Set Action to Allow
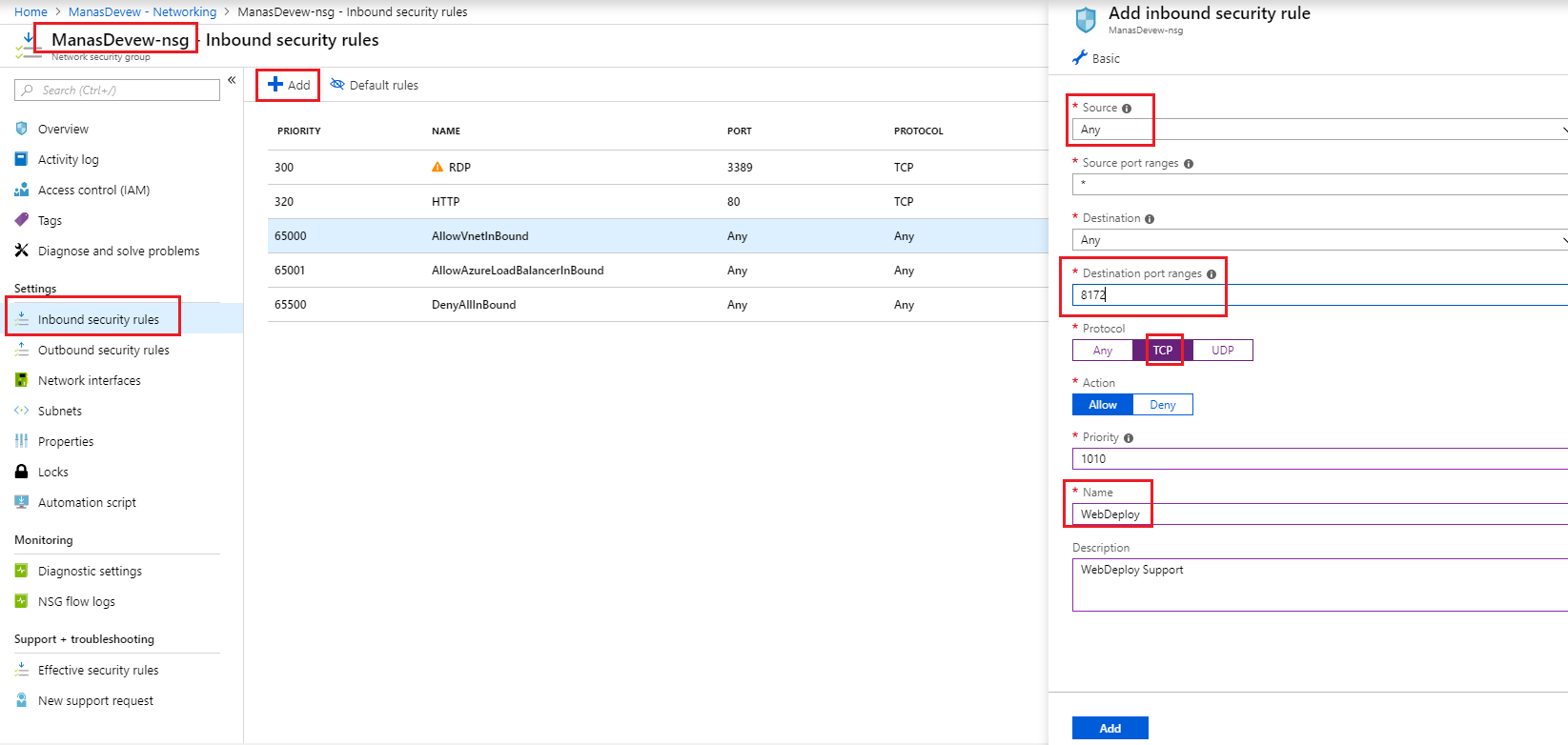1568x745 pixels. pos(1103,405)
